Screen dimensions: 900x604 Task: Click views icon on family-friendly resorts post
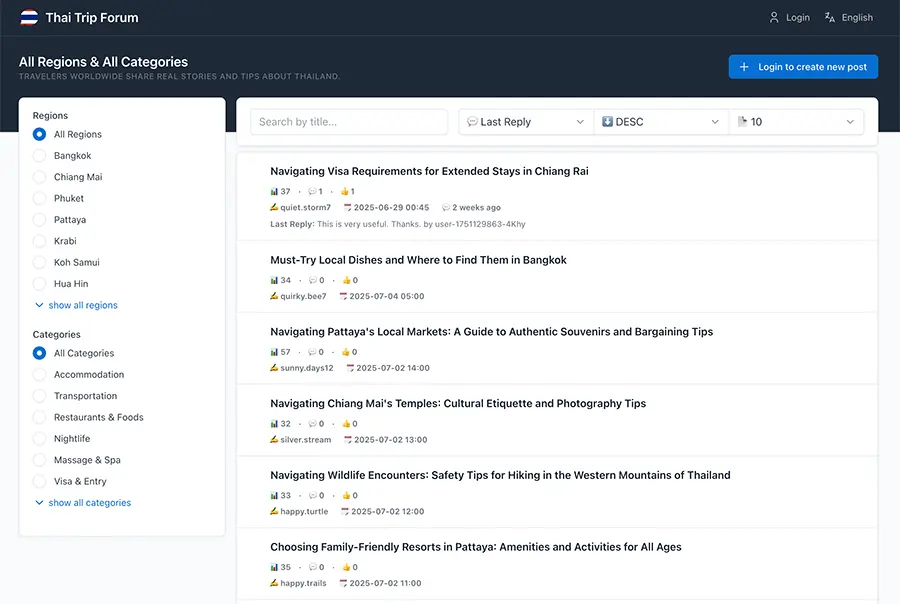click(274, 567)
